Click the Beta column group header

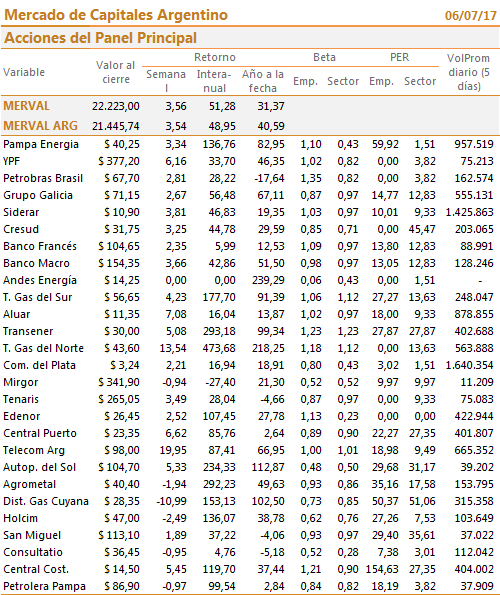[x=324, y=57]
